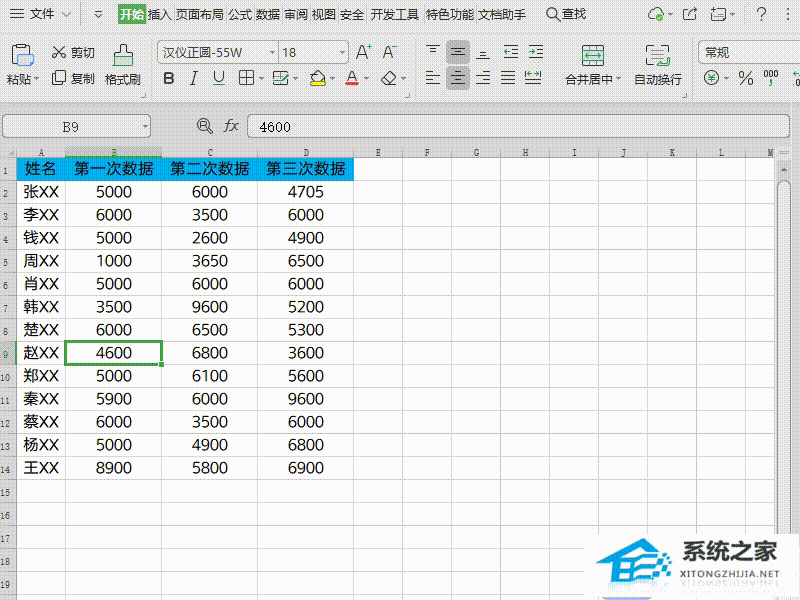Open the font size dropdown
Viewport: 800px width, 600px height.
(x=342, y=53)
